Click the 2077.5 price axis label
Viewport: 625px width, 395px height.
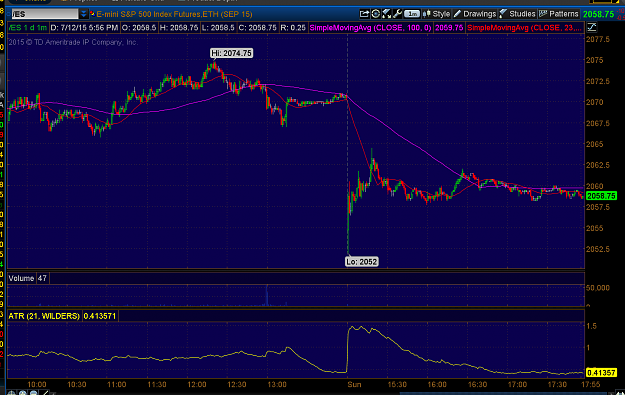point(597,39)
